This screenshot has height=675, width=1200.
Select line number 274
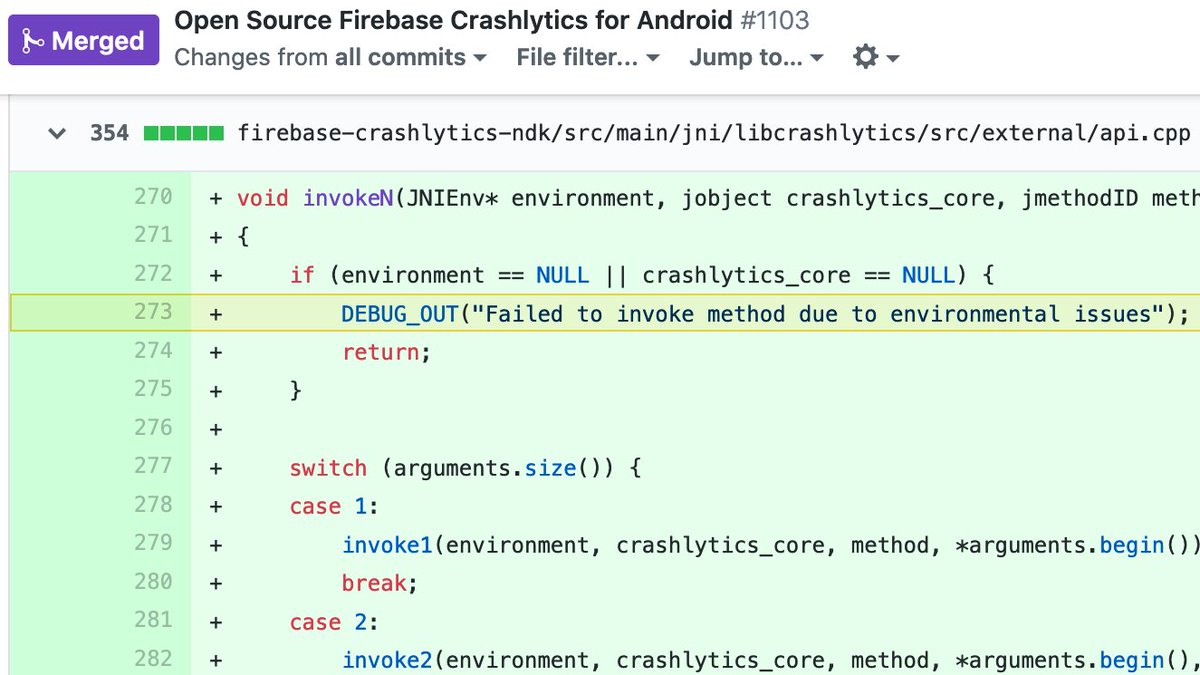pos(153,351)
